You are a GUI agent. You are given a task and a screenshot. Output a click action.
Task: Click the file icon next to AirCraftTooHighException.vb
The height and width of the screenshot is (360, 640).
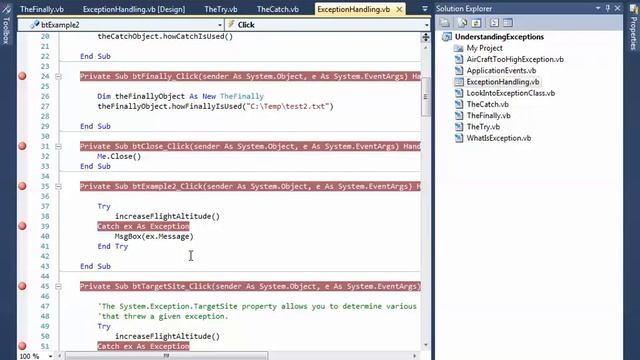(x=459, y=59)
